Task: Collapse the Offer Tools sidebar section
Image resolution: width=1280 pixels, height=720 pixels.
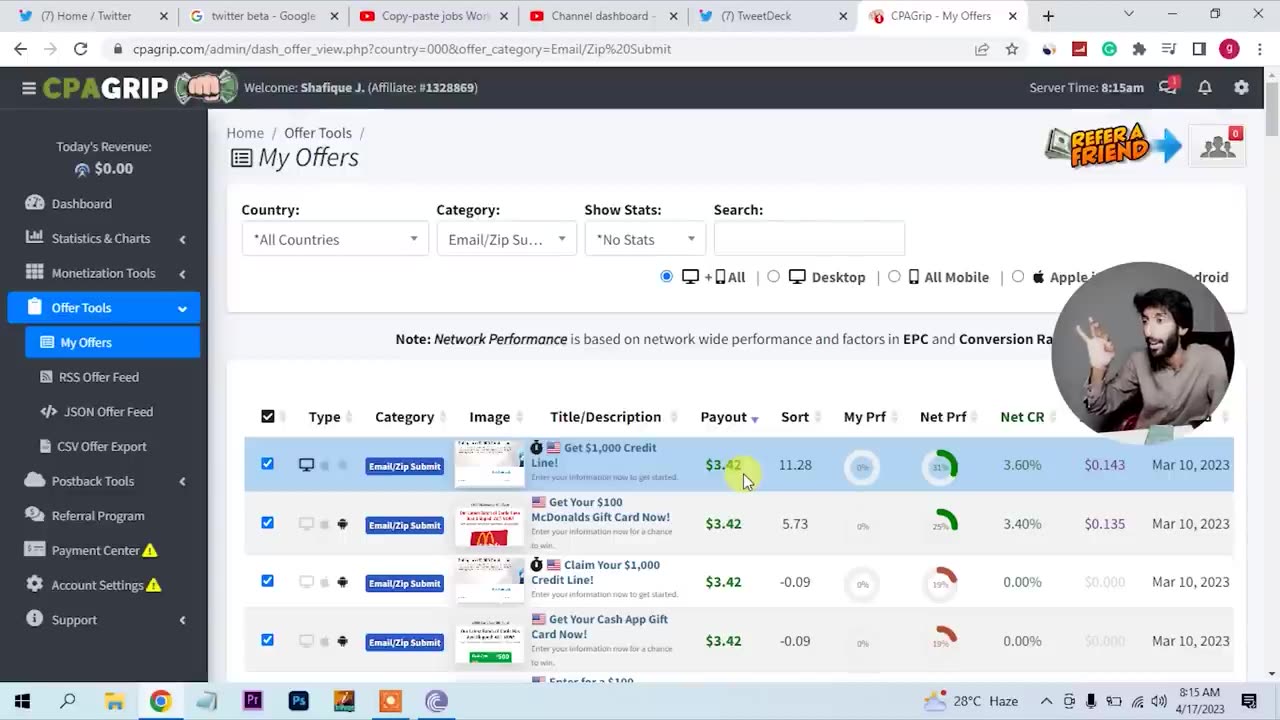Action: (104, 308)
